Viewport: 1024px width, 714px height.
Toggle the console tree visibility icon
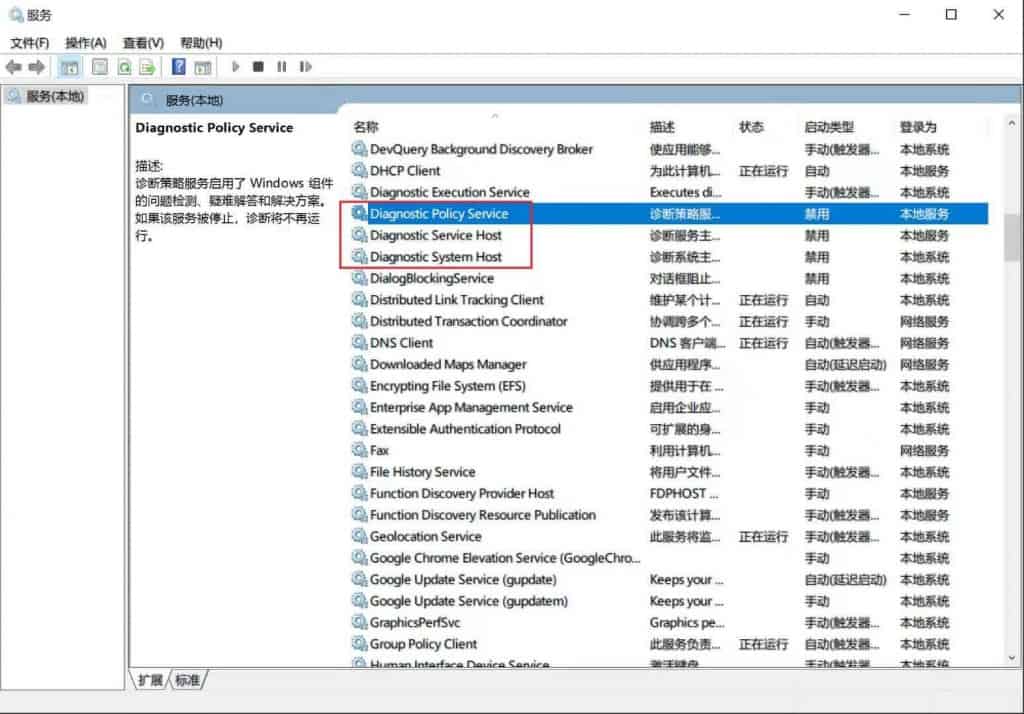tap(69, 66)
